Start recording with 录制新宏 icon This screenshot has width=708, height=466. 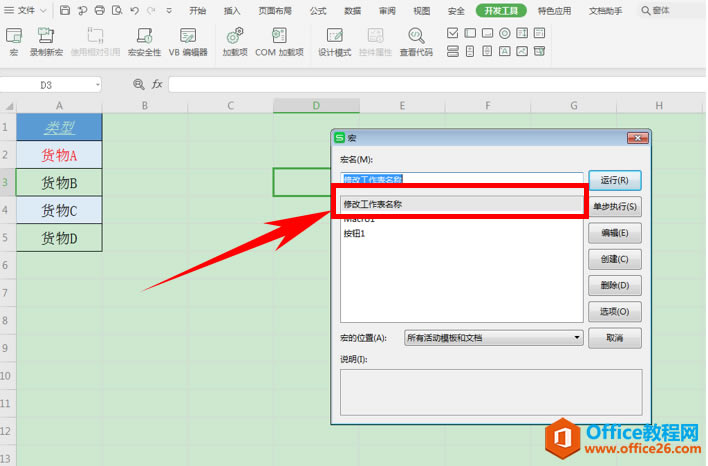point(47,41)
